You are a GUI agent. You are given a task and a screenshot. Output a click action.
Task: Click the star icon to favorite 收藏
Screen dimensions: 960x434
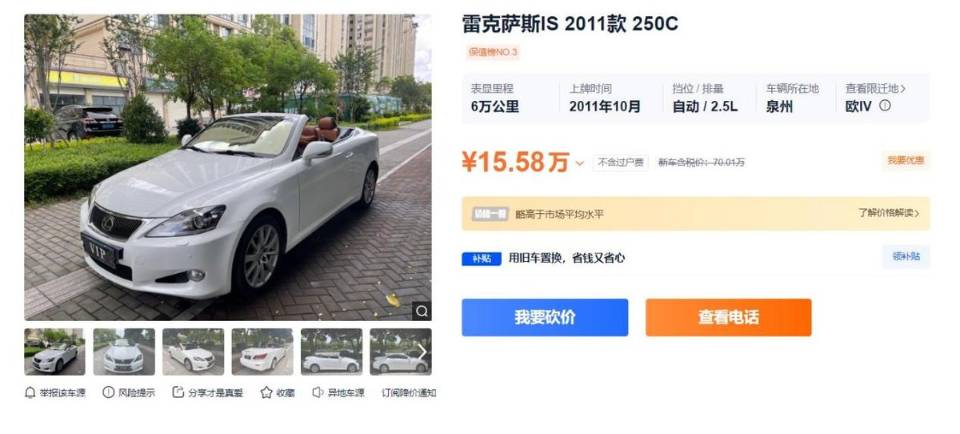[266, 392]
